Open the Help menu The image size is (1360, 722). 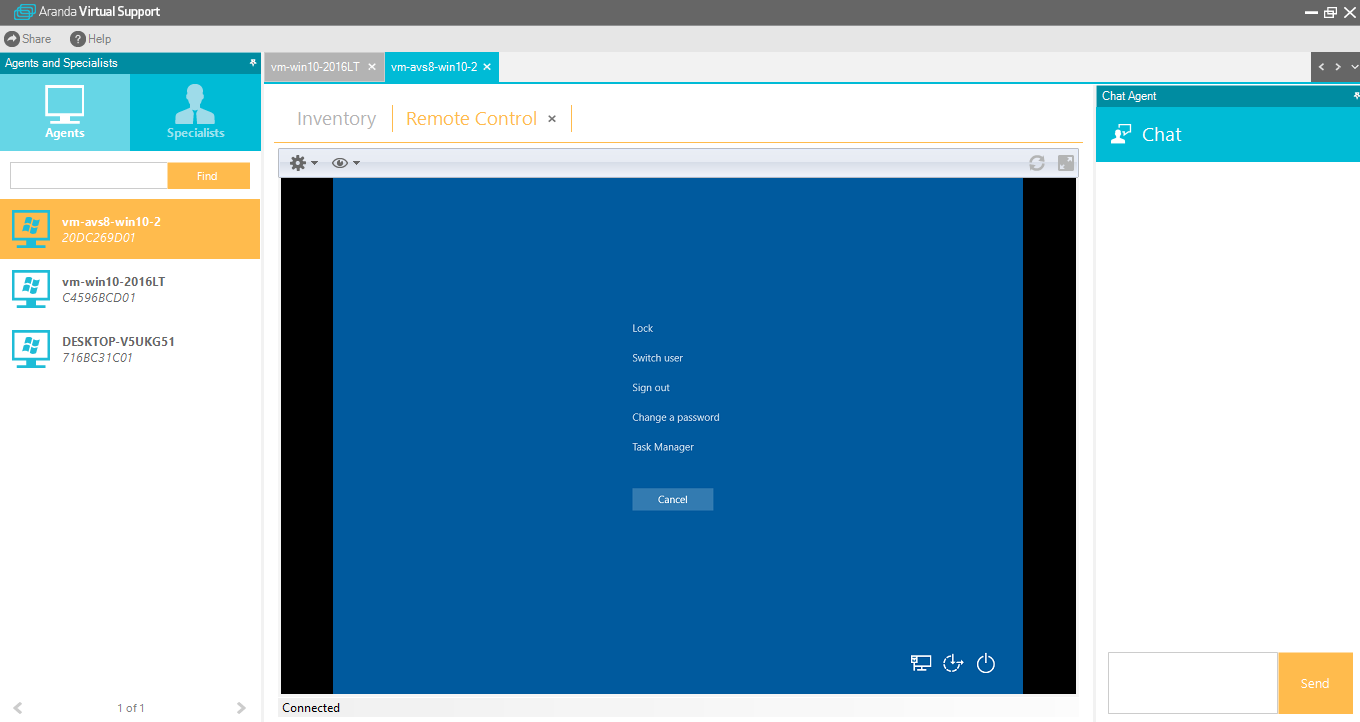pyautogui.click(x=91, y=39)
